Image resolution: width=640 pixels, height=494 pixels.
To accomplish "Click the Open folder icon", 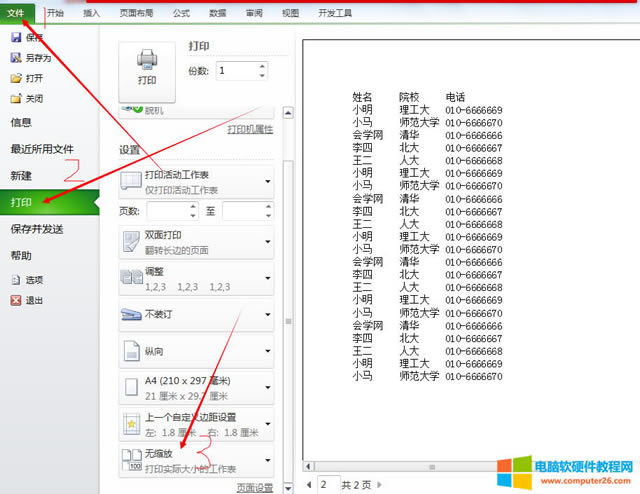I will click(x=16, y=78).
